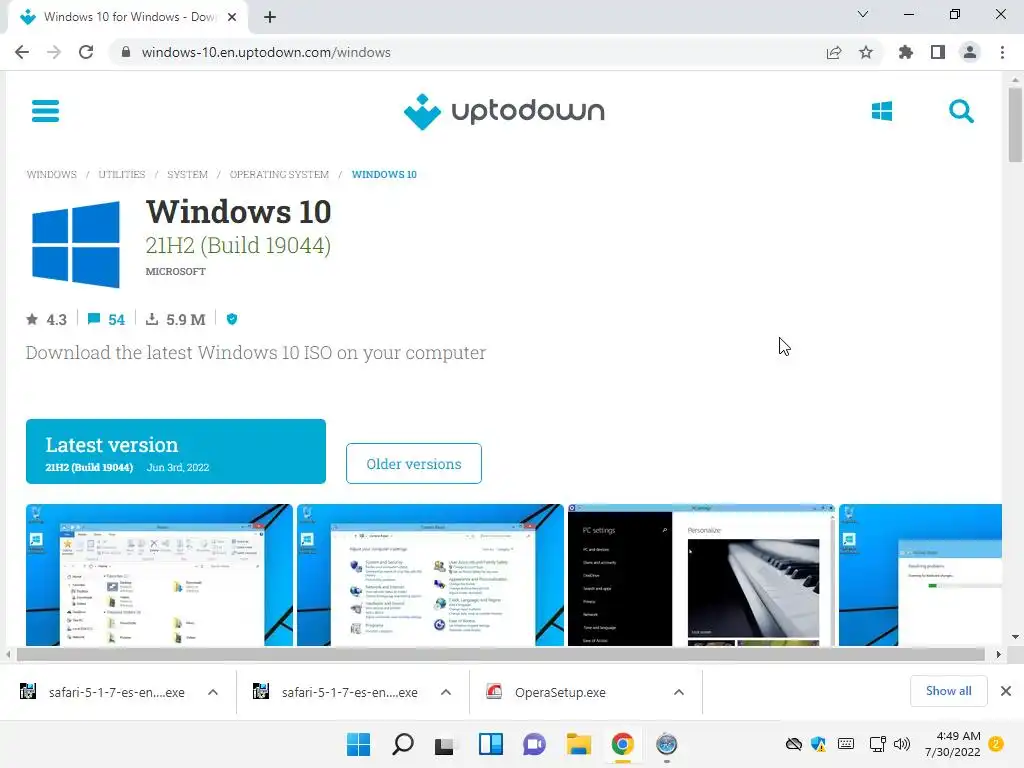
Task: Expand options for second safari download
Action: click(x=446, y=692)
